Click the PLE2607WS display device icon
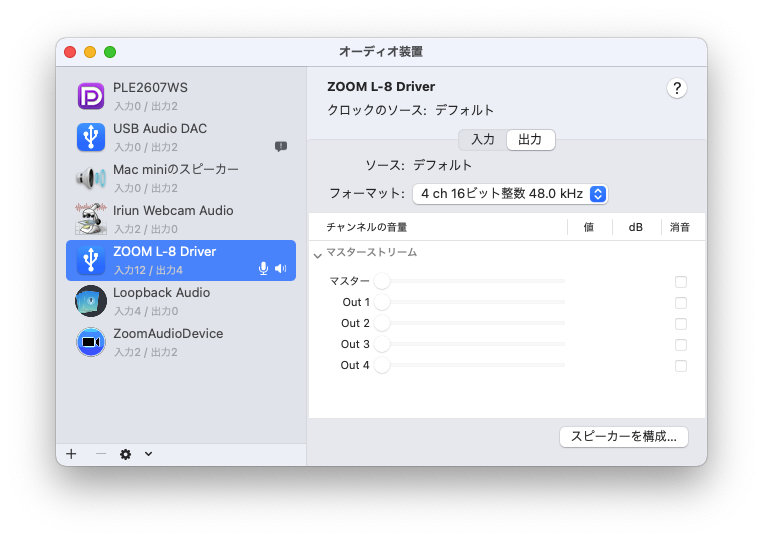The height and width of the screenshot is (540, 763). pos(91,96)
